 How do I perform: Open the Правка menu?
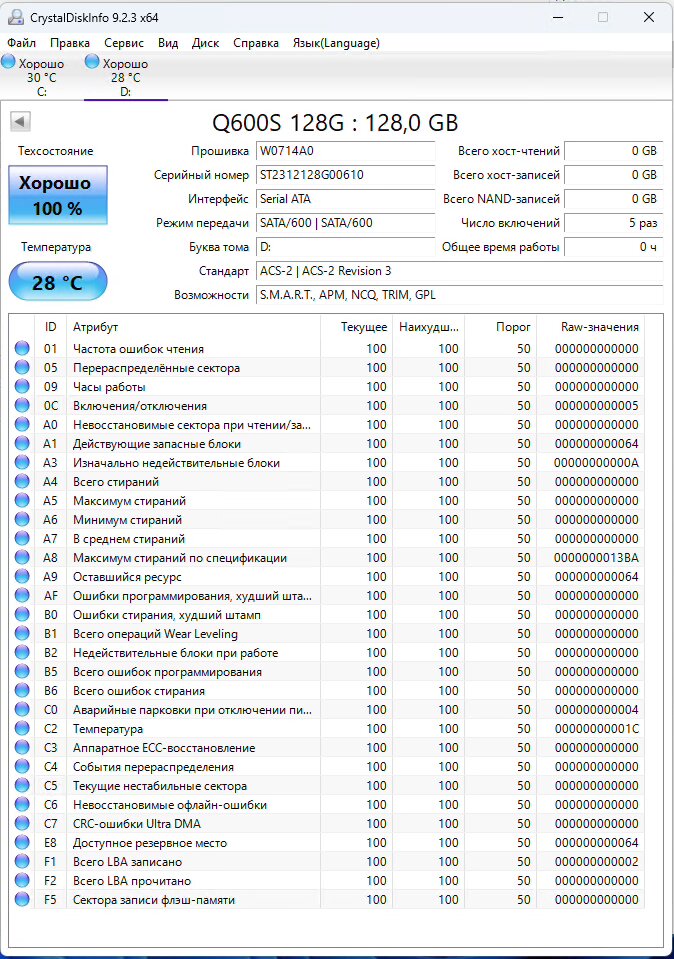click(x=70, y=43)
